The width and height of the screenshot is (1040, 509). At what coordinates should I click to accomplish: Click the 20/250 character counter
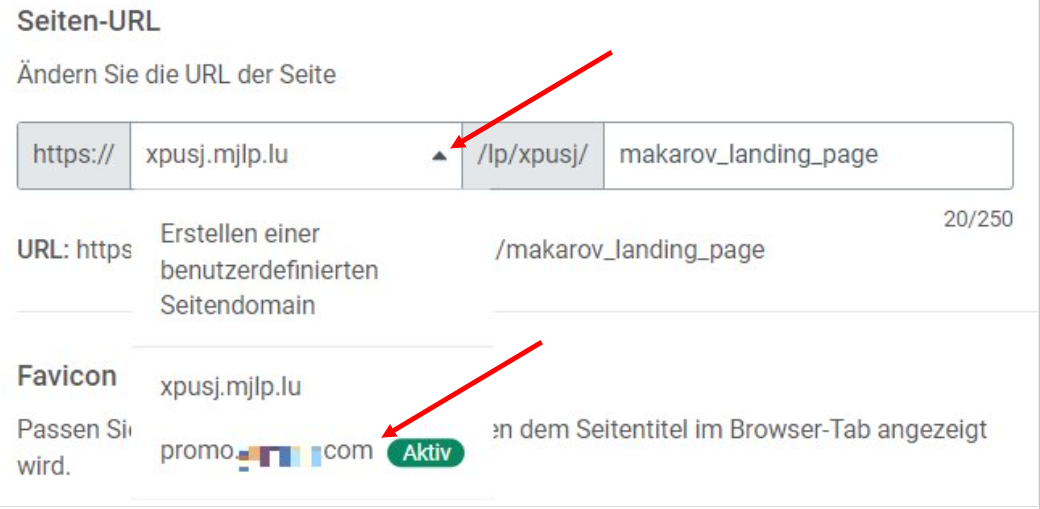coord(978,219)
